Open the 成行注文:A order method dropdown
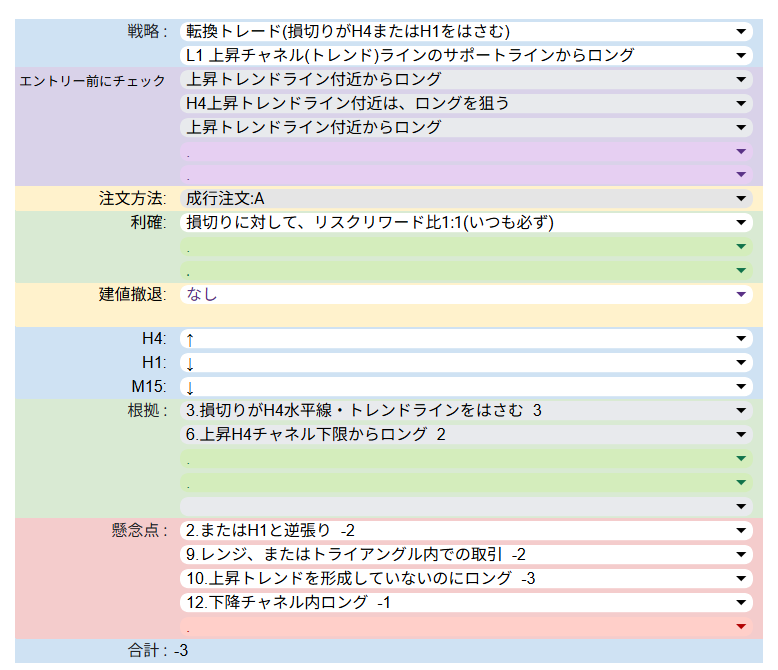The image size is (778, 670). coord(466,199)
